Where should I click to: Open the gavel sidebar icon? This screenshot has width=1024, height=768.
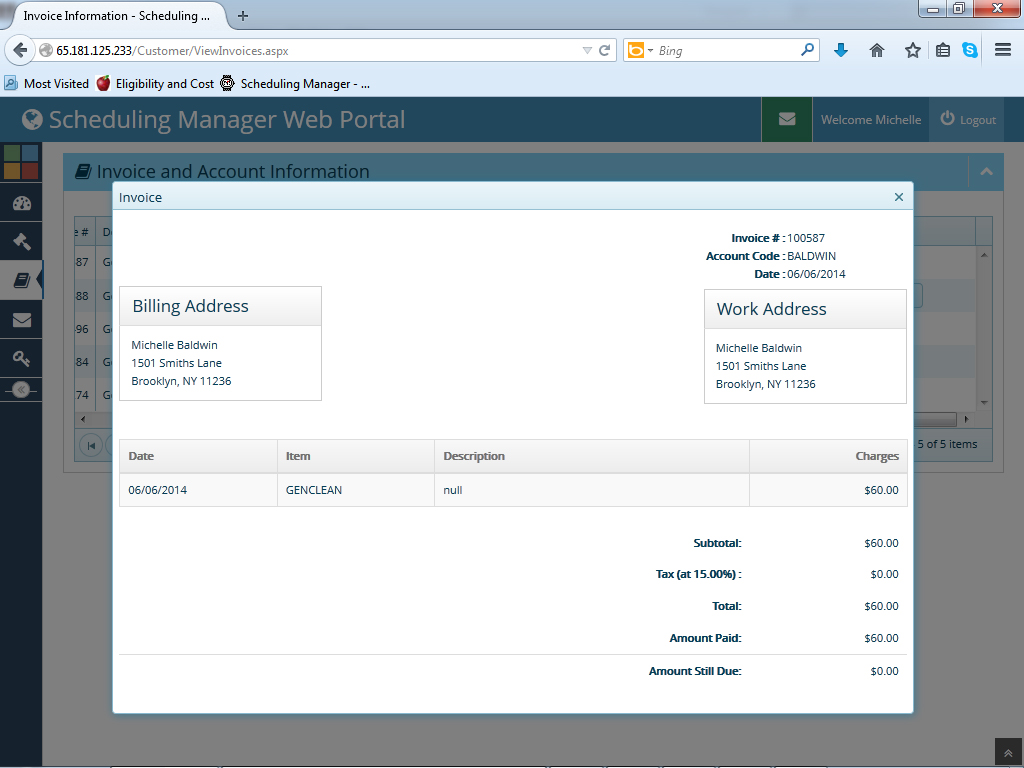point(22,242)
